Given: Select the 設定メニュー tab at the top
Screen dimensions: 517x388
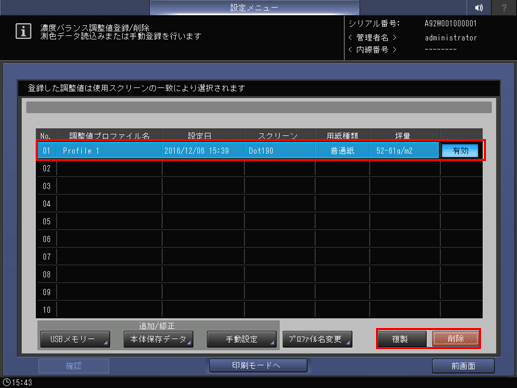Looking at the screenshot, I should point(254,7).
